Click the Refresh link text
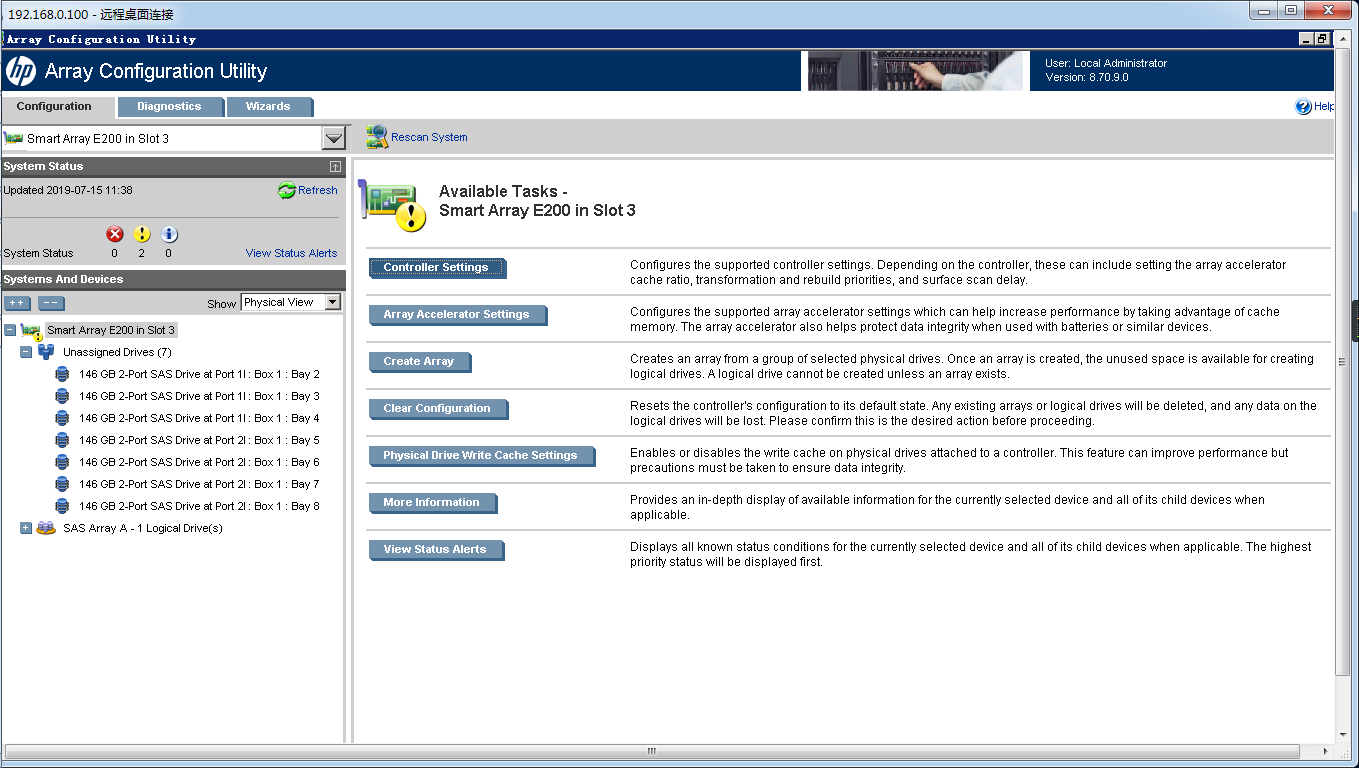1359x768 pixels. pyautogui.click(x=318, y=190)
